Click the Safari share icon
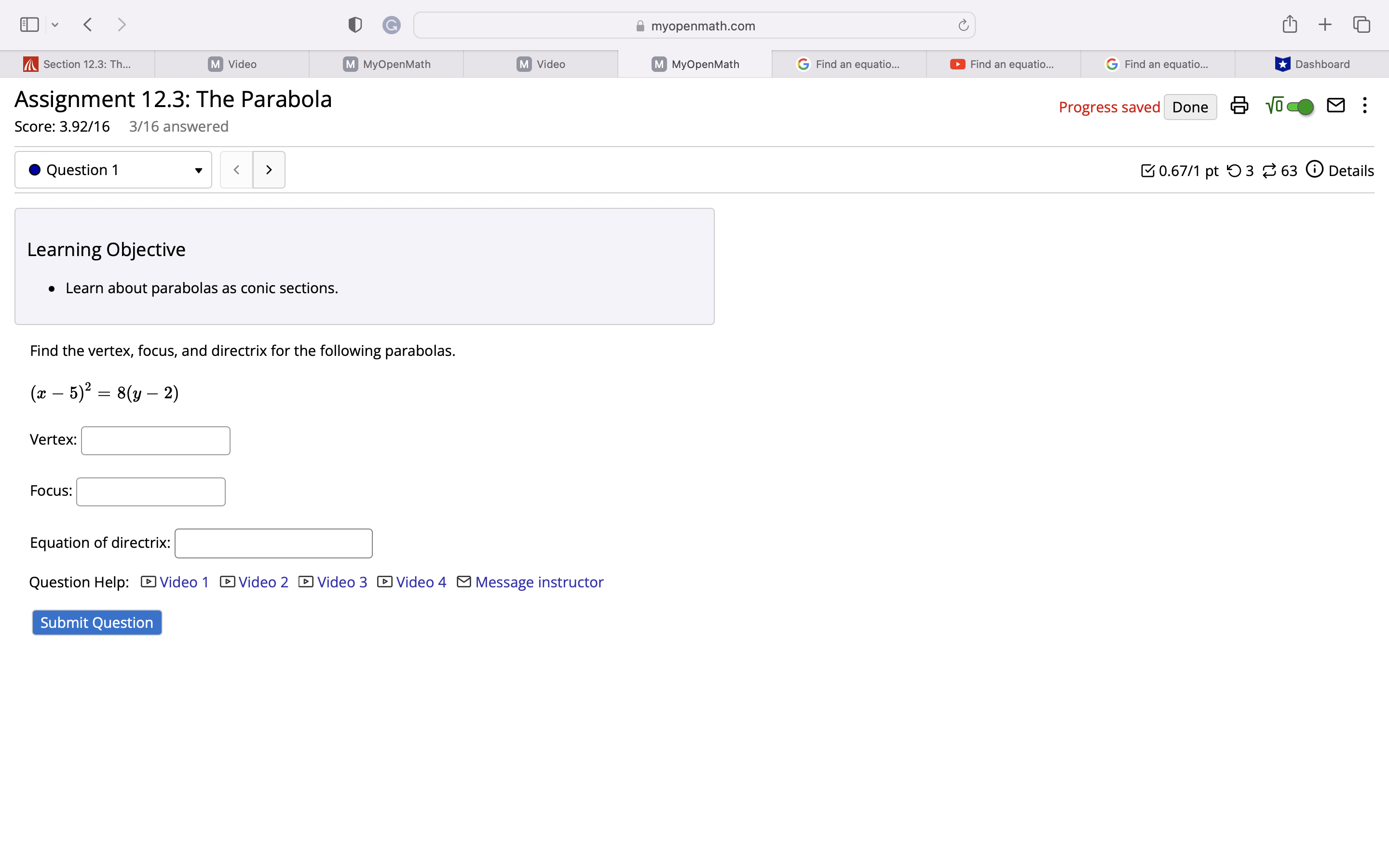The height and width of the screenshot is (868, 1389). coord(1289,25)
